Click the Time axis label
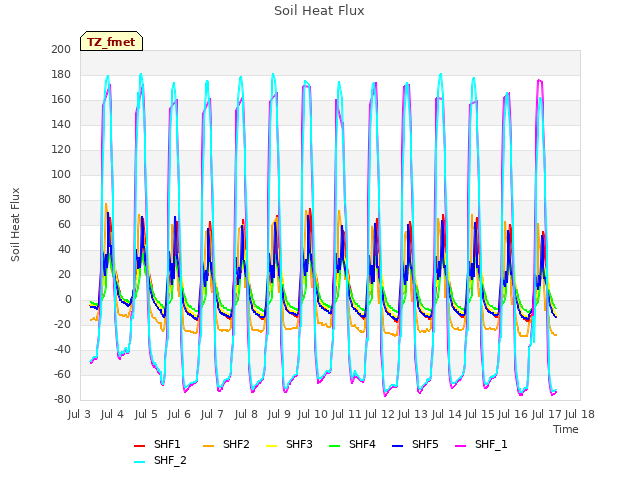 click(x=566, y=429)
